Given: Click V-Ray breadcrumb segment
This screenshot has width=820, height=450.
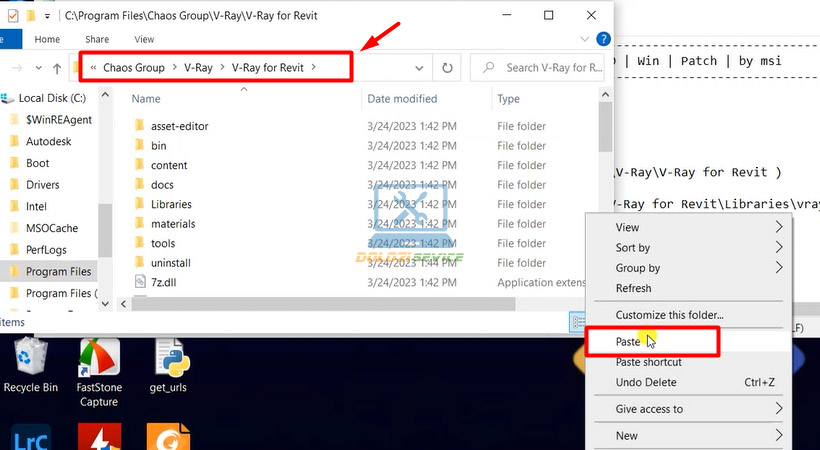Looking at the screenshot, I should 198,68.
